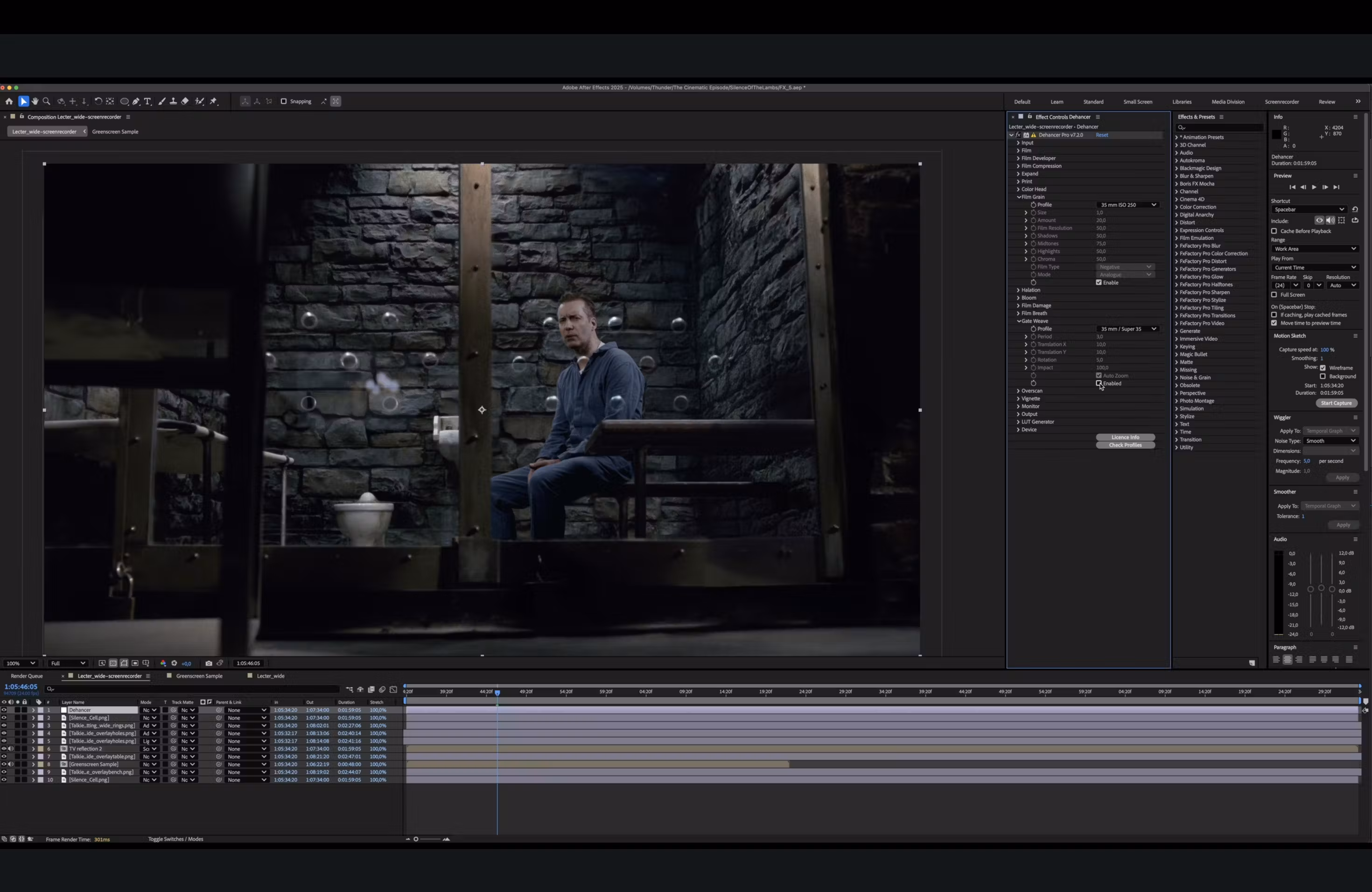Select the Roto Brush tool
The image size is (1372, 892).
click(199, 101)
